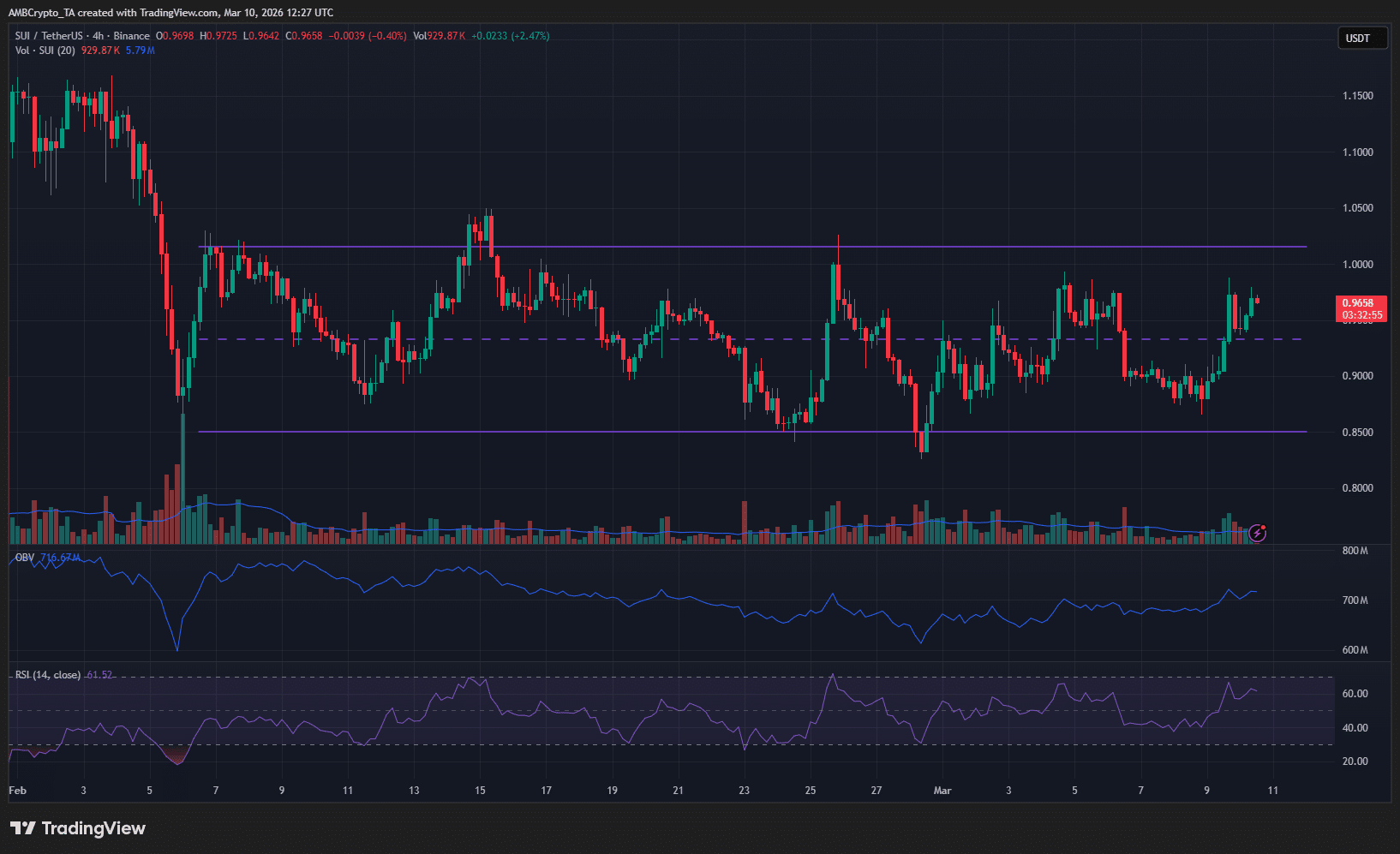Click the Mar label on time axis
Viewport: 1400px width, 854px height.
click(942, 791)
